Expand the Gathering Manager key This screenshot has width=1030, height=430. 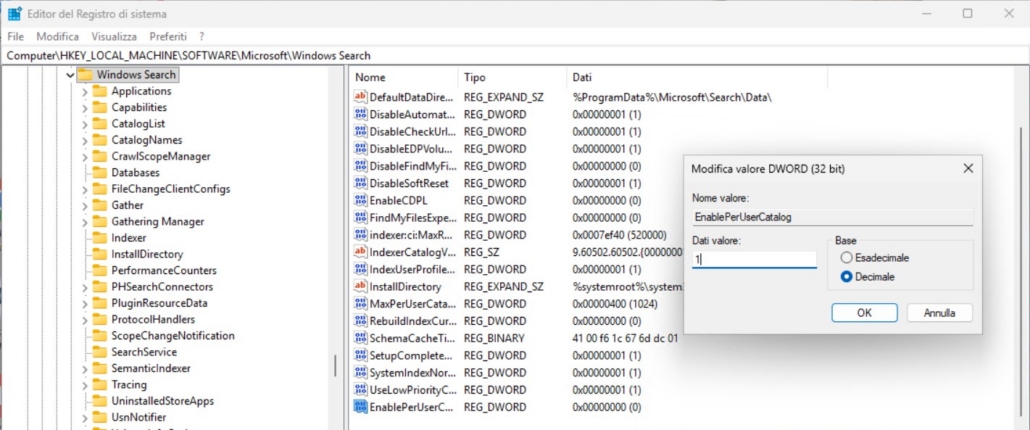click(x=85, y=222)
